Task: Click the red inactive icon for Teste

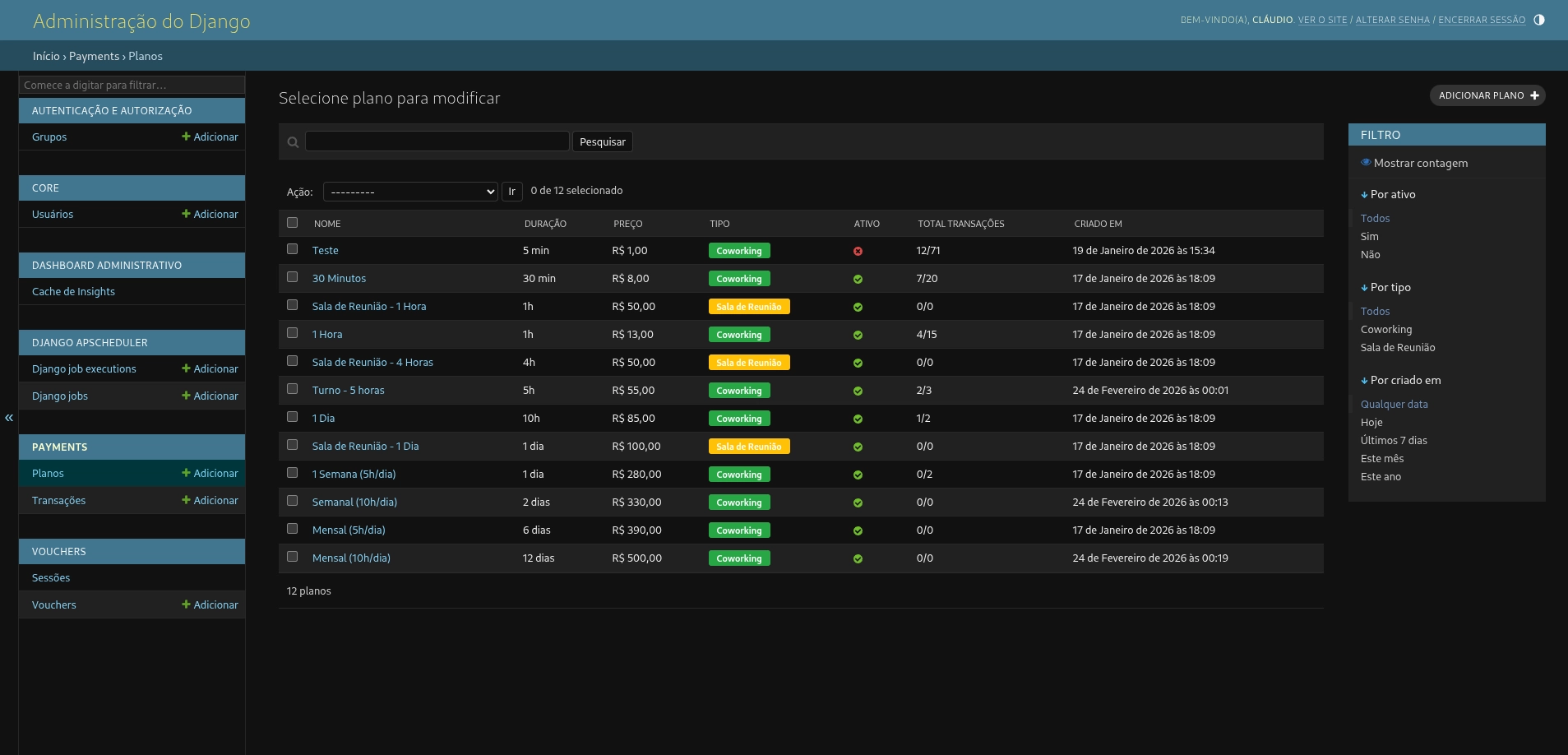Action: 858,251
